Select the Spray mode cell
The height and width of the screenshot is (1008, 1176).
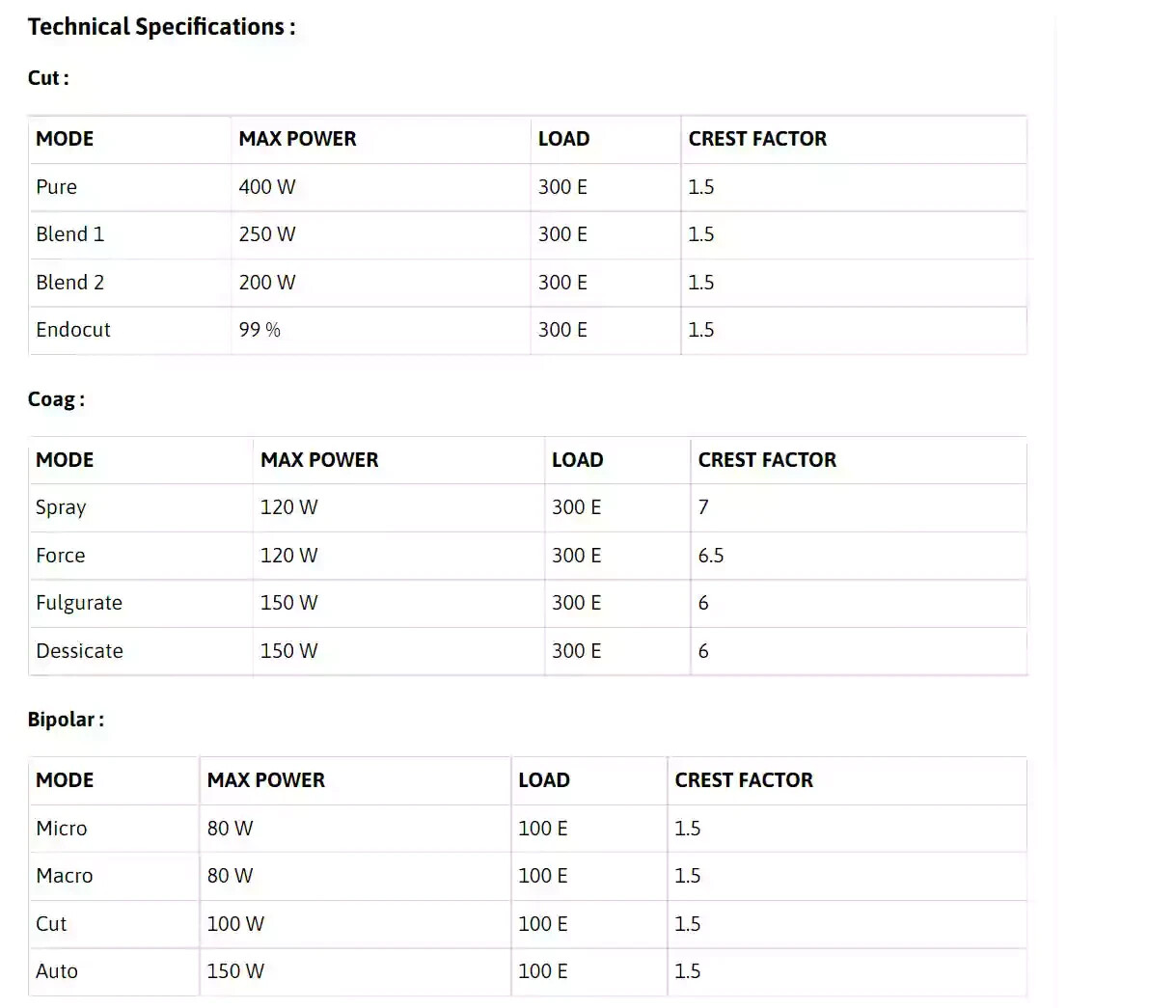point(61,507)
